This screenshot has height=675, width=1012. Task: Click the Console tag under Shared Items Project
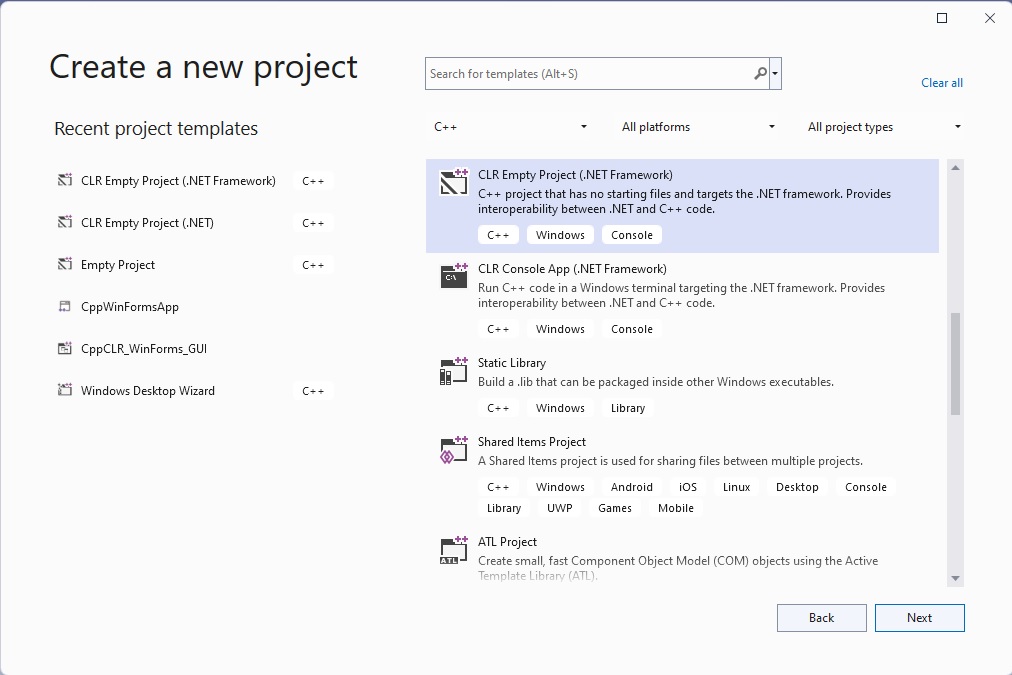coord(865,487)
